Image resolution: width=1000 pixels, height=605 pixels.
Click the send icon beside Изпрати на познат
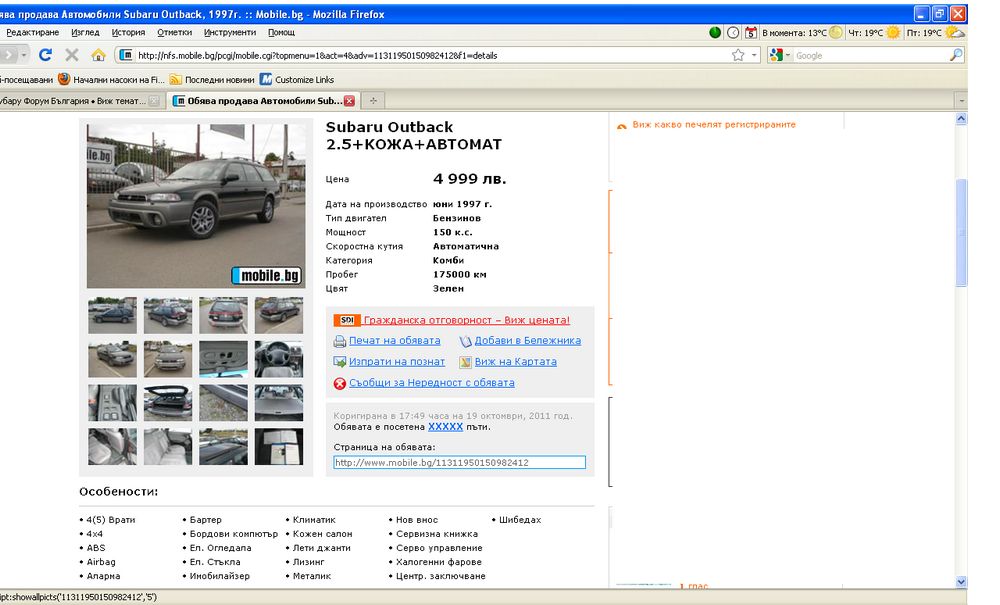tap(340, 362)
